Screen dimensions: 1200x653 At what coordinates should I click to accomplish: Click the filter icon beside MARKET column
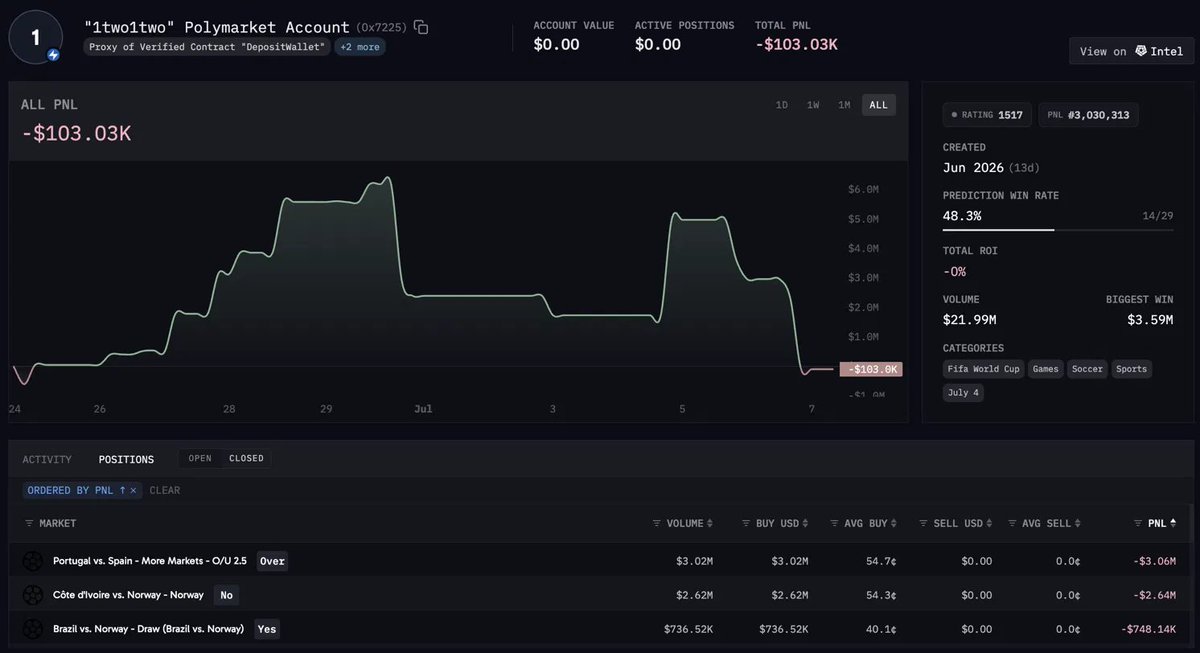coord(30,523)
